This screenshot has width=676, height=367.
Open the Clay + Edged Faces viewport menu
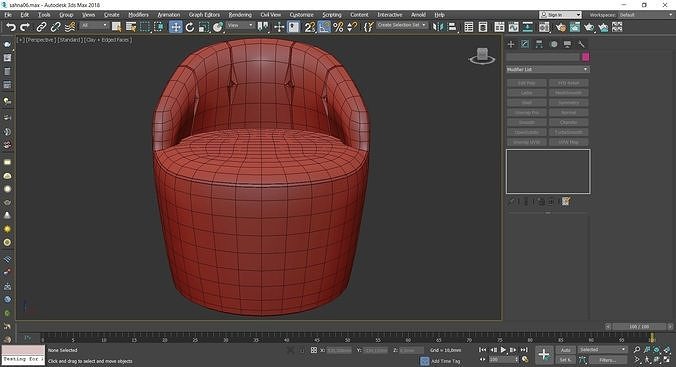coord(108,40)
